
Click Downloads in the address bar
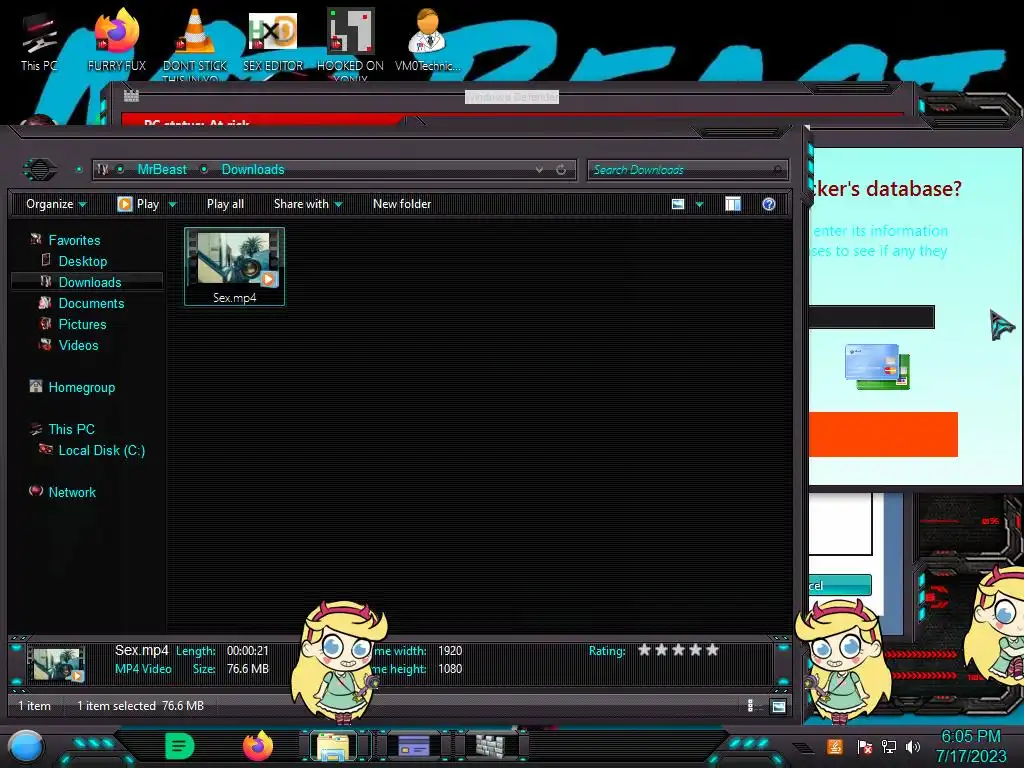[253, 169]
